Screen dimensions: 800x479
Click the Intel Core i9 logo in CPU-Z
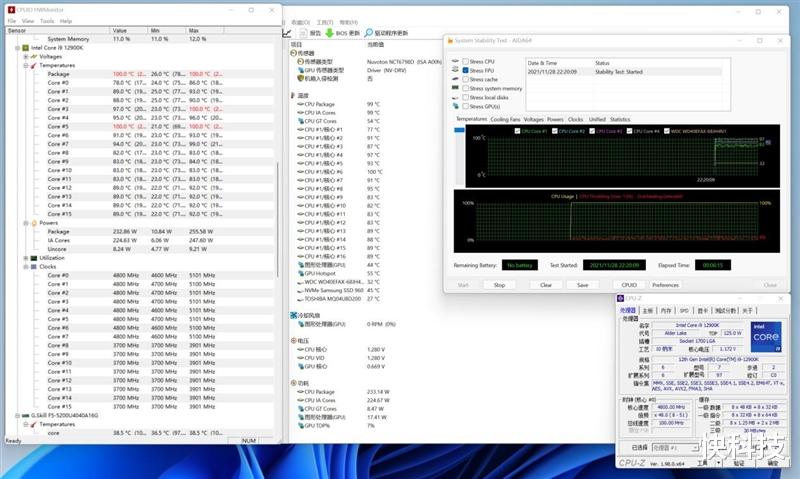[x=766, y=337]
